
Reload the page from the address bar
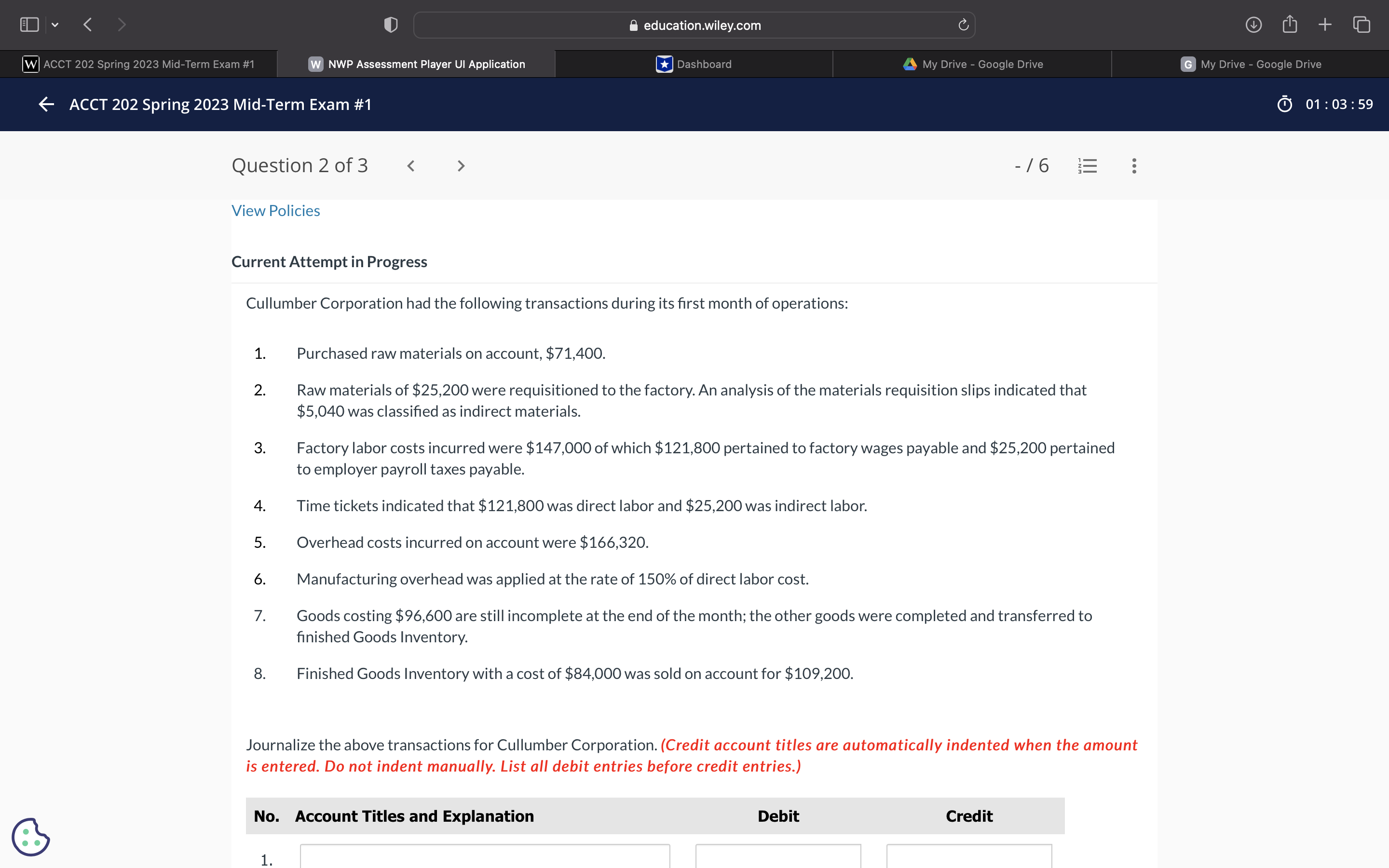(963, 25)
